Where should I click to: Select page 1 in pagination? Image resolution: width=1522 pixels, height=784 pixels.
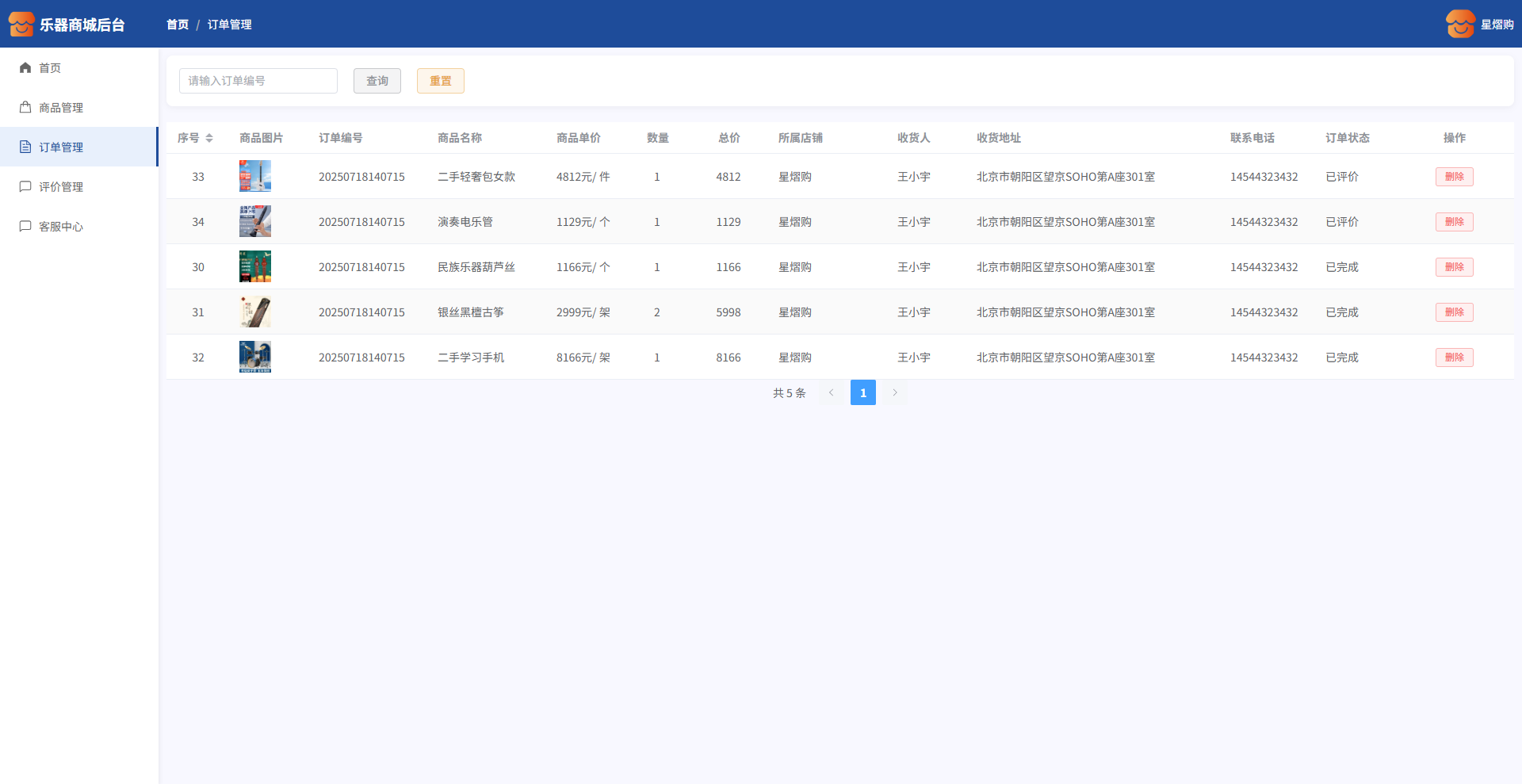[862, 393]
